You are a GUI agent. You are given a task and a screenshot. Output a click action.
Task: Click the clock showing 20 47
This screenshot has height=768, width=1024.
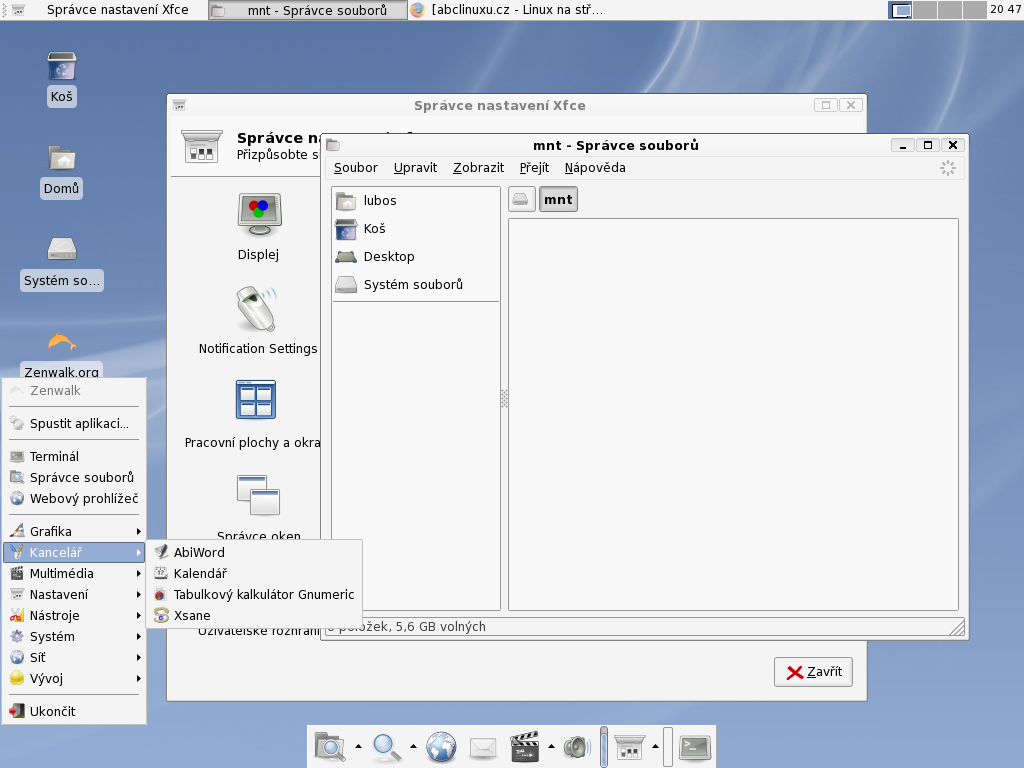click(x=1006, y=10)
